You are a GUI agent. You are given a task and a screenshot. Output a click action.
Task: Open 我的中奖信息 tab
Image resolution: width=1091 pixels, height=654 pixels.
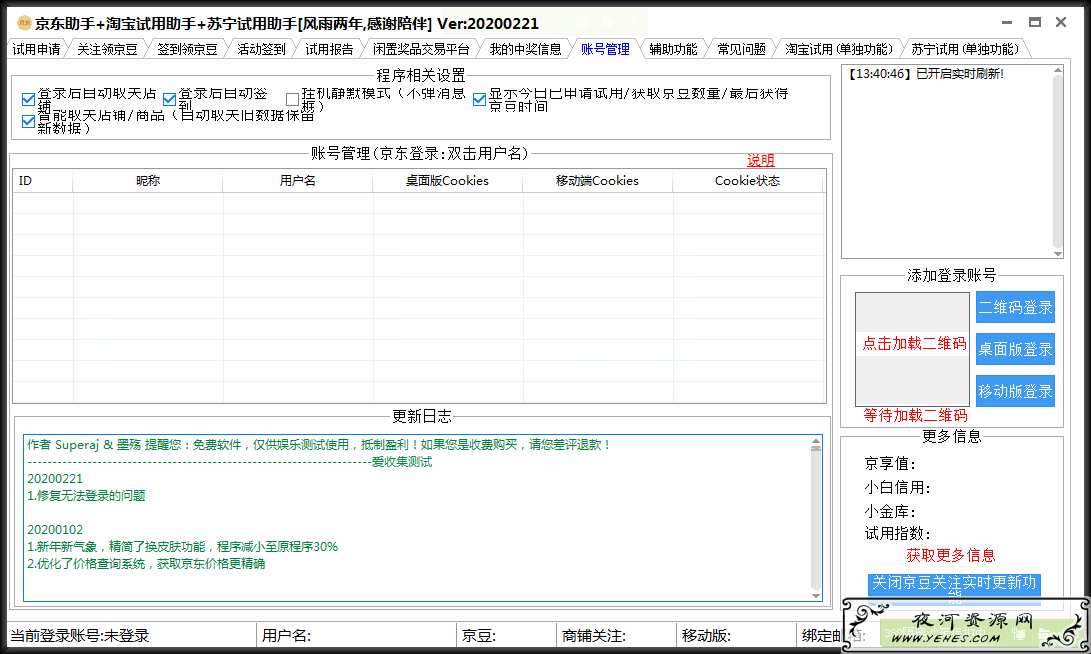tap(525, 49)
